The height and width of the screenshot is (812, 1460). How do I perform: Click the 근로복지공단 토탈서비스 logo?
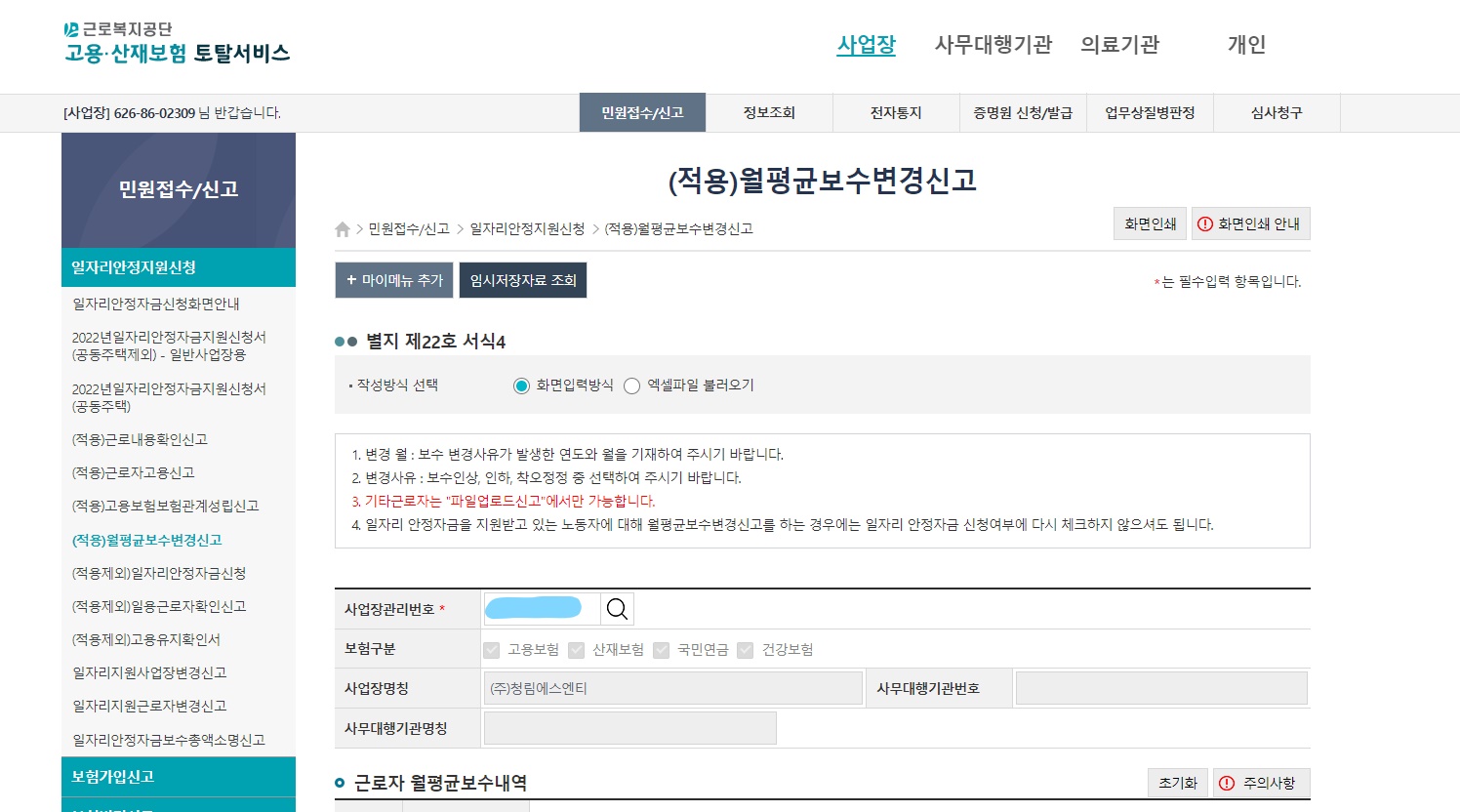(177, 43)
